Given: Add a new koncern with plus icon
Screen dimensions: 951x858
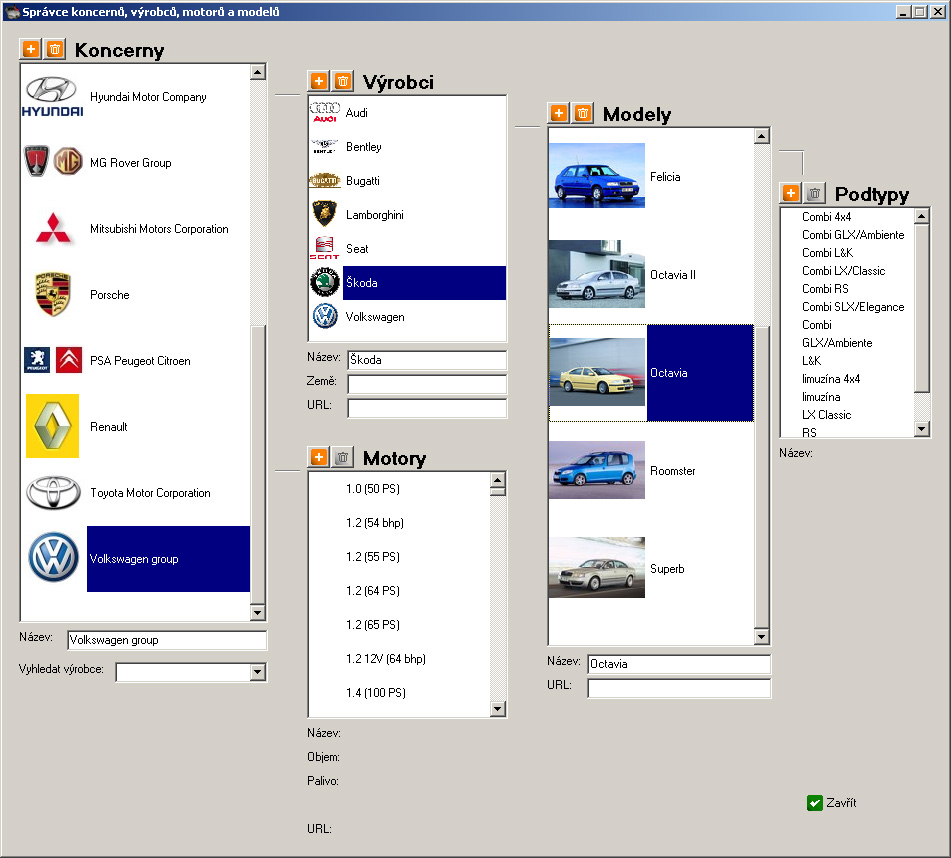Looking at the screenshot, I should [x=30, y=49].
